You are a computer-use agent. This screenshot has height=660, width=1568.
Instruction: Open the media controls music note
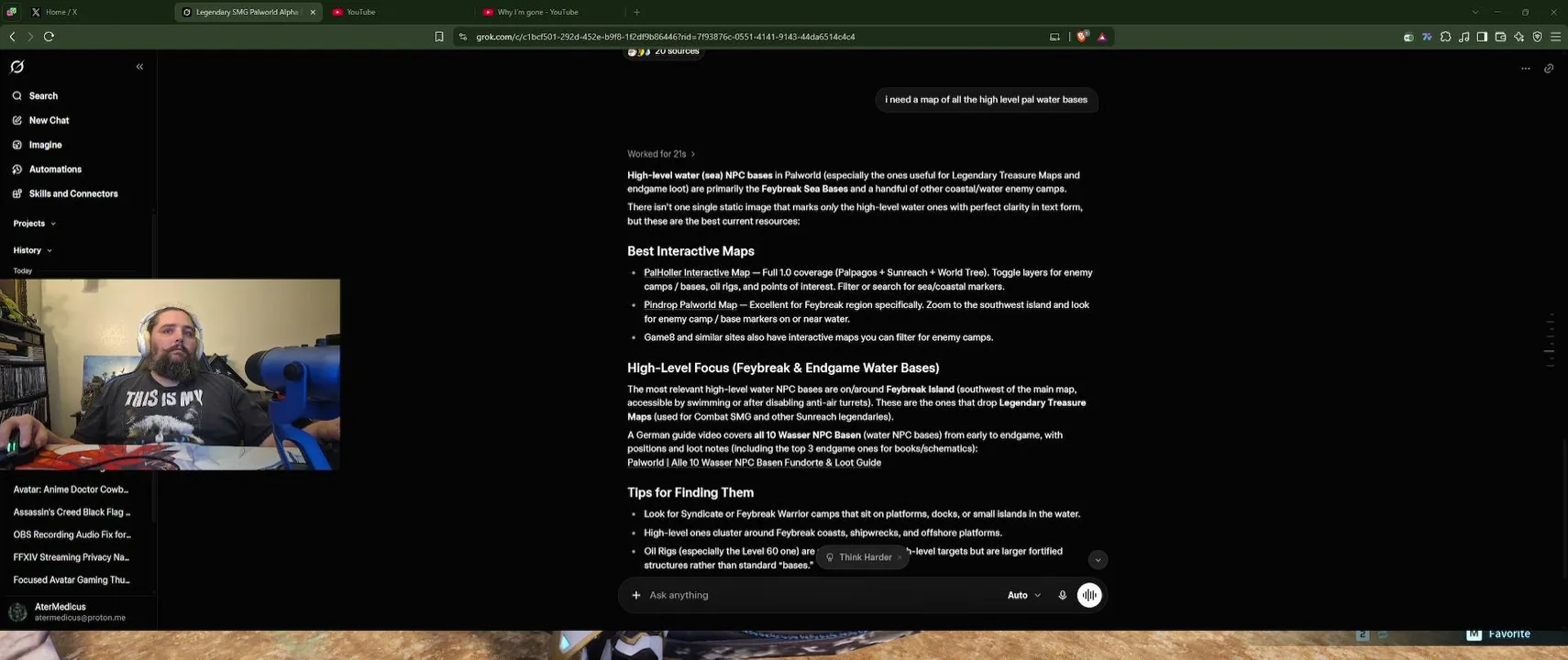[x=1463, y=37]
